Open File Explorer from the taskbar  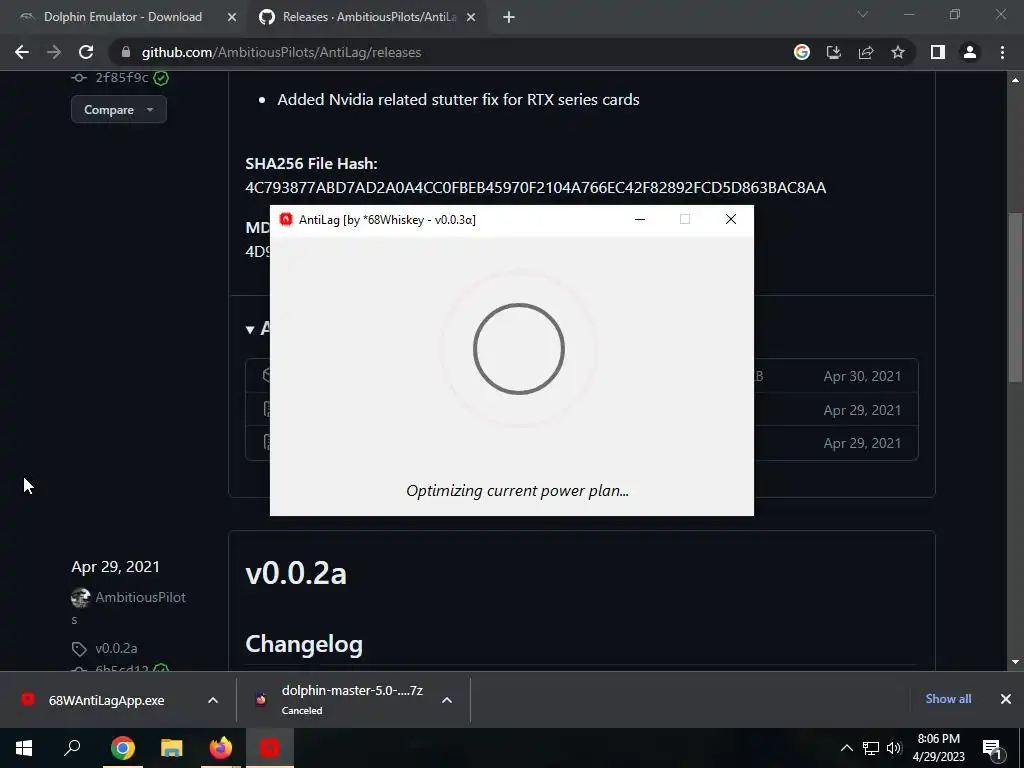click(172, 748)
